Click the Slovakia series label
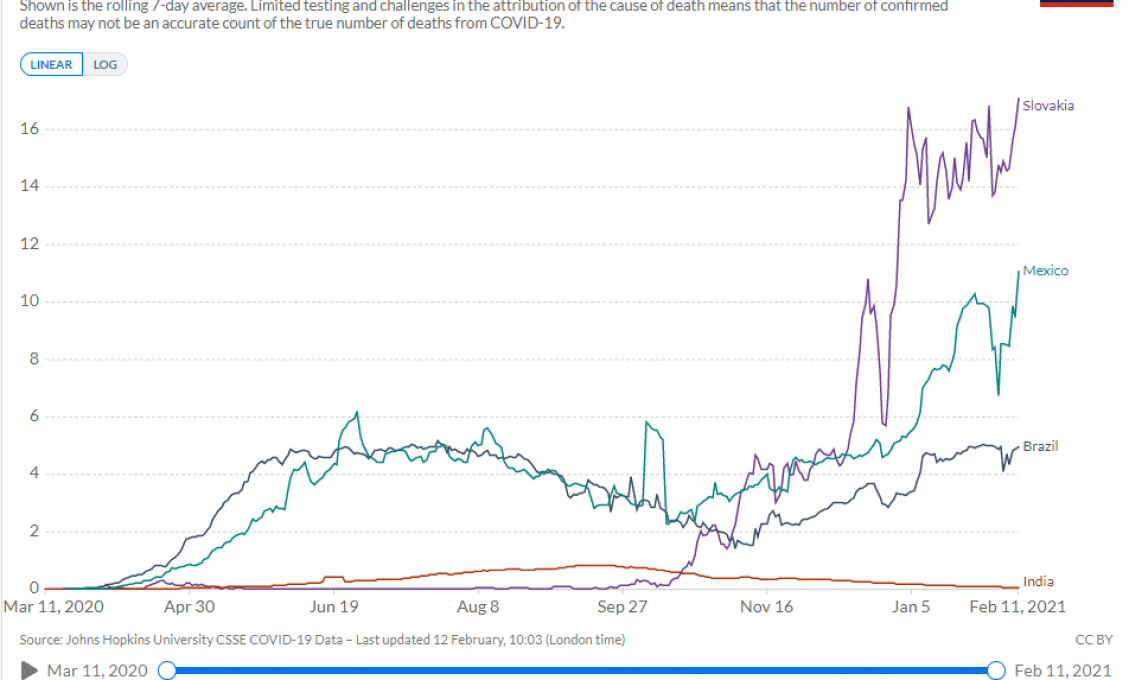Image resolution: width=1129 pixels, height=680 pixels. point(1048,106)
